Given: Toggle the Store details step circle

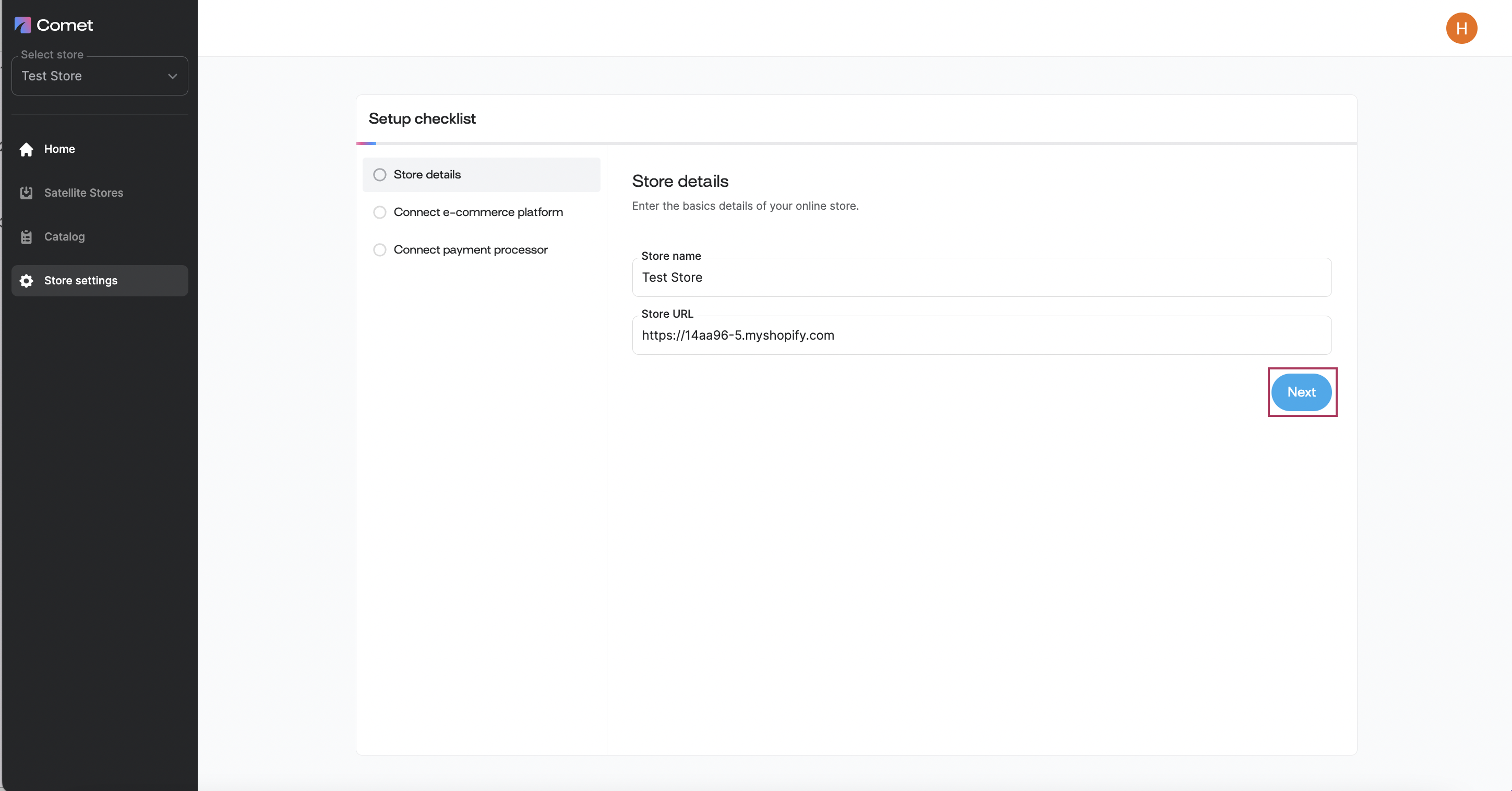Looking at the screenshot, I should pyautogui.click(x=380, y=175).
